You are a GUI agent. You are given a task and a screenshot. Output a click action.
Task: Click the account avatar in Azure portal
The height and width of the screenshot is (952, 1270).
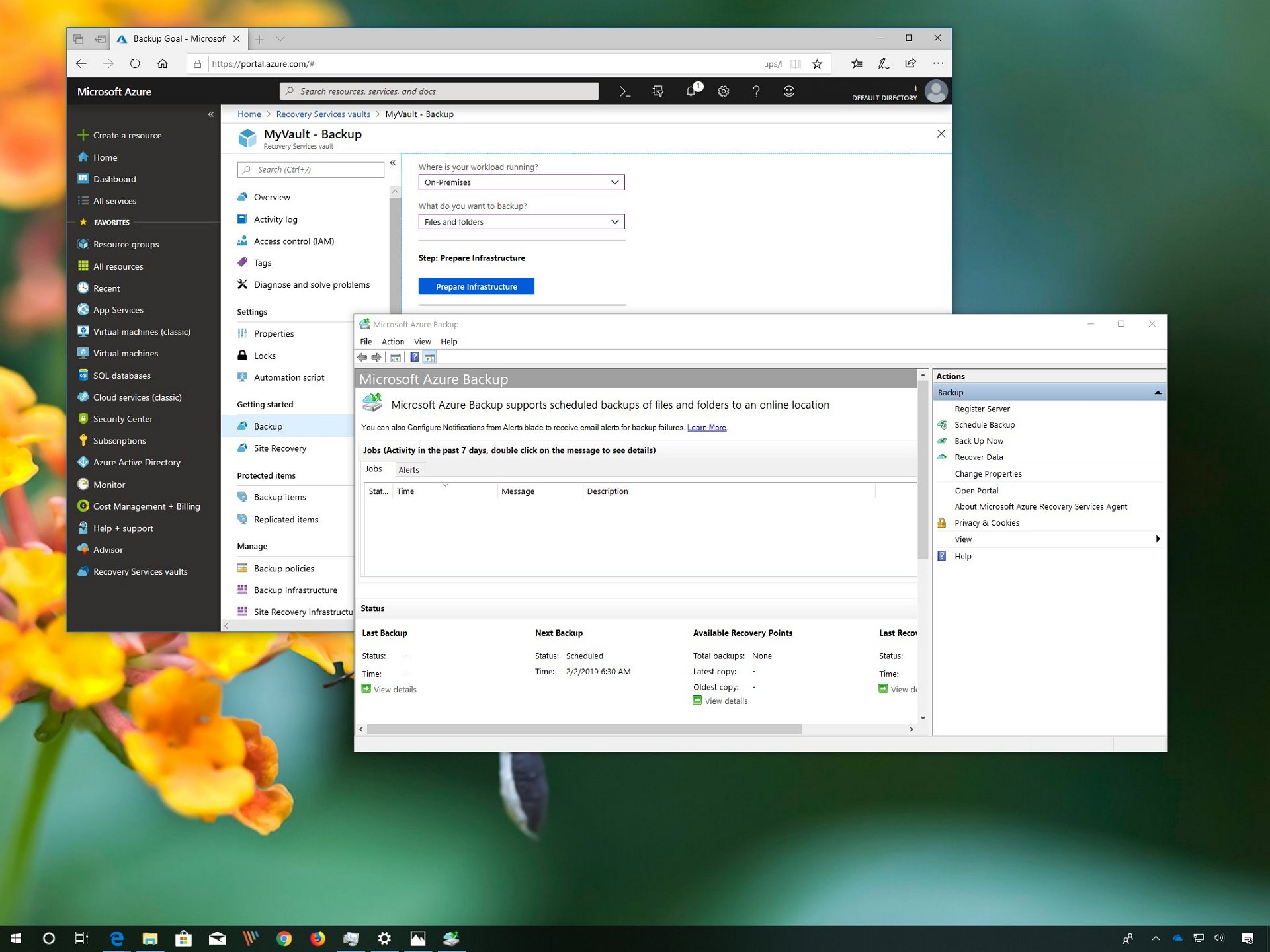935,91
